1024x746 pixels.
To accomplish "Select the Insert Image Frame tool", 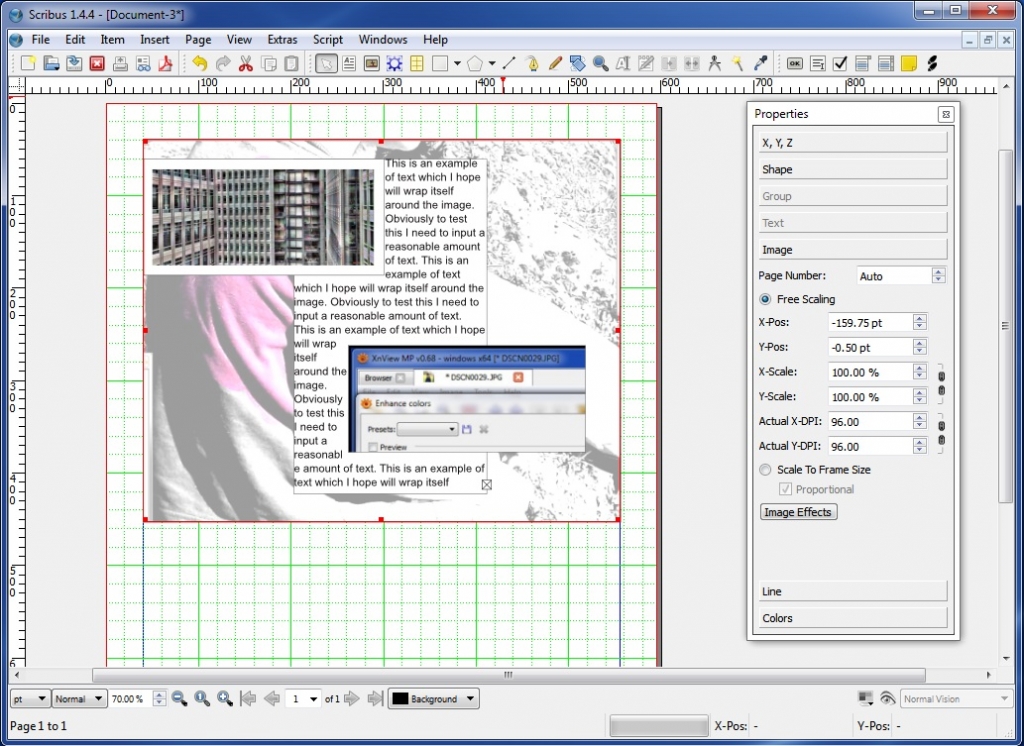I will 370,63.
